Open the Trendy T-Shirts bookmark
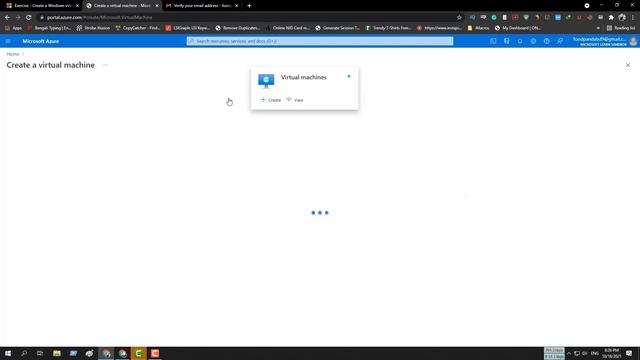The image size is (640, 360). point(388,28)
